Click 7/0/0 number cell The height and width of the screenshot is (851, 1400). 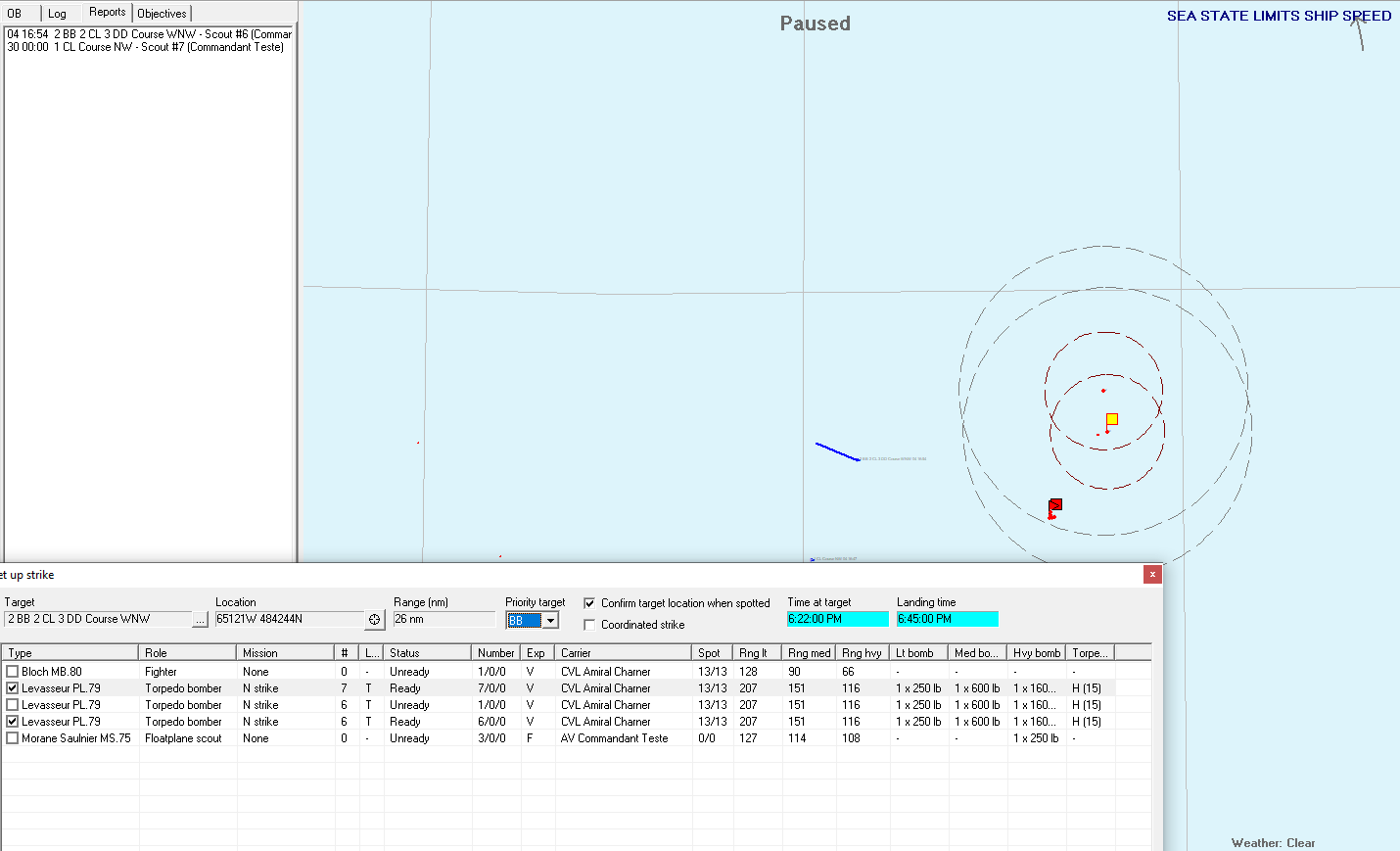coord(492,688)
